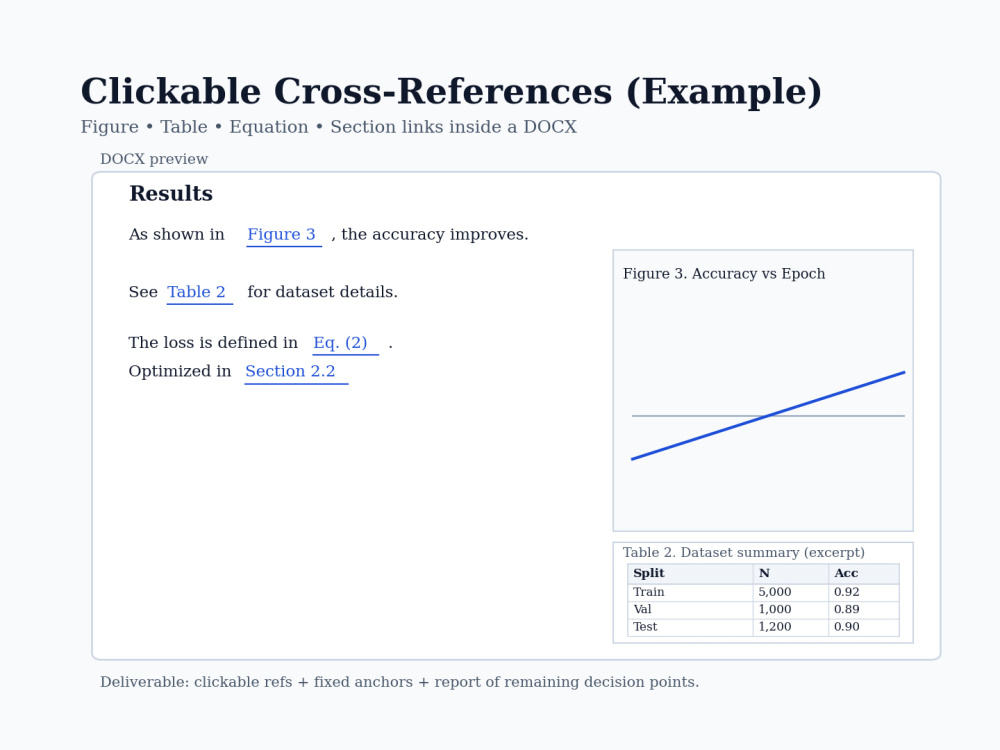
Task: Click the Deliverable note at bottom
Action: (399, 682)
